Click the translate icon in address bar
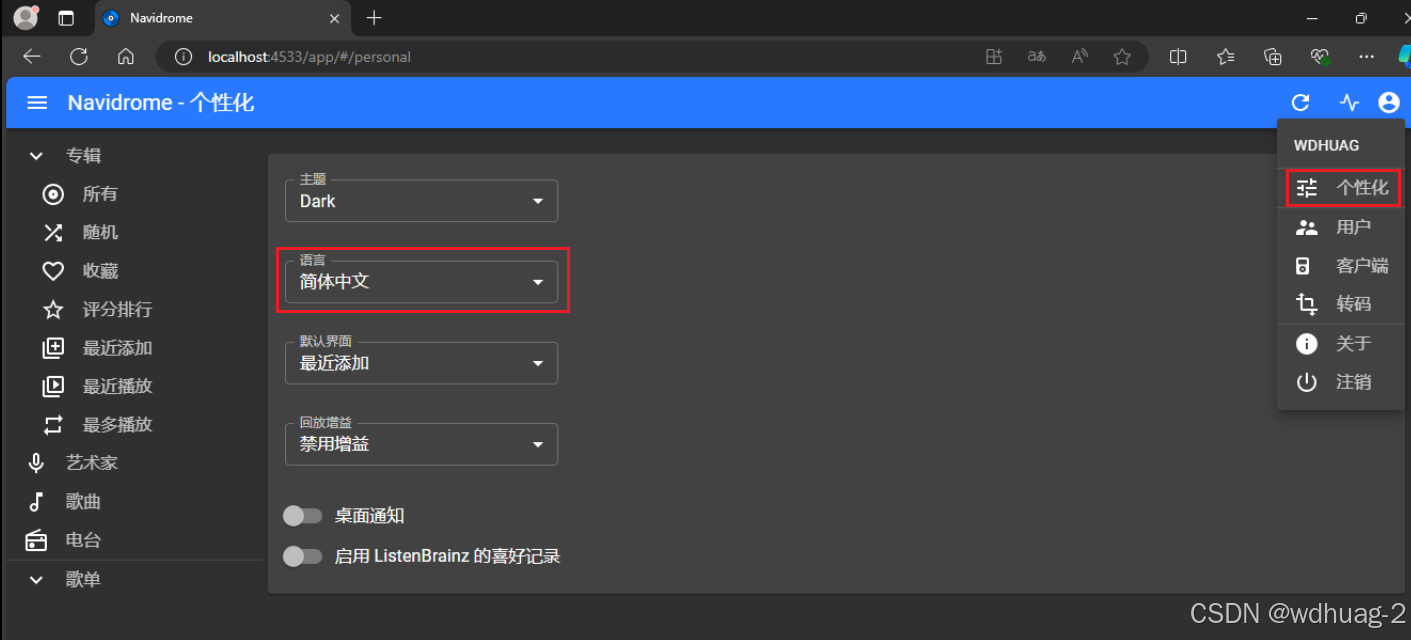1411x640 pixels. [1037, 57]
